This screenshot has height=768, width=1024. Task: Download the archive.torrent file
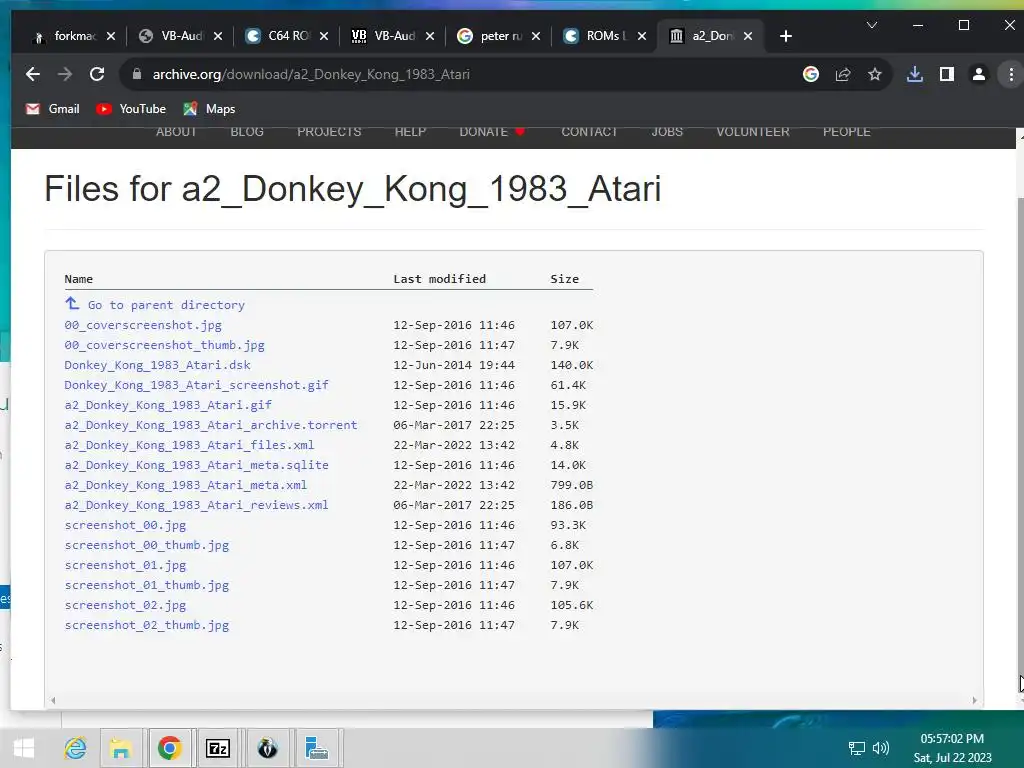(x=211, y=425)
